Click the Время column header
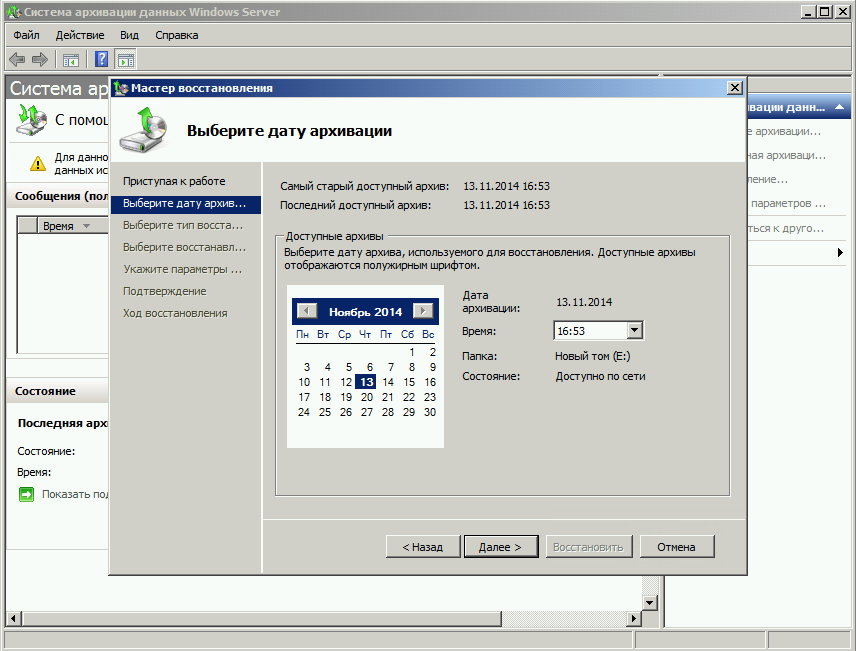856x651 pixels. click(x=60, y=226)
